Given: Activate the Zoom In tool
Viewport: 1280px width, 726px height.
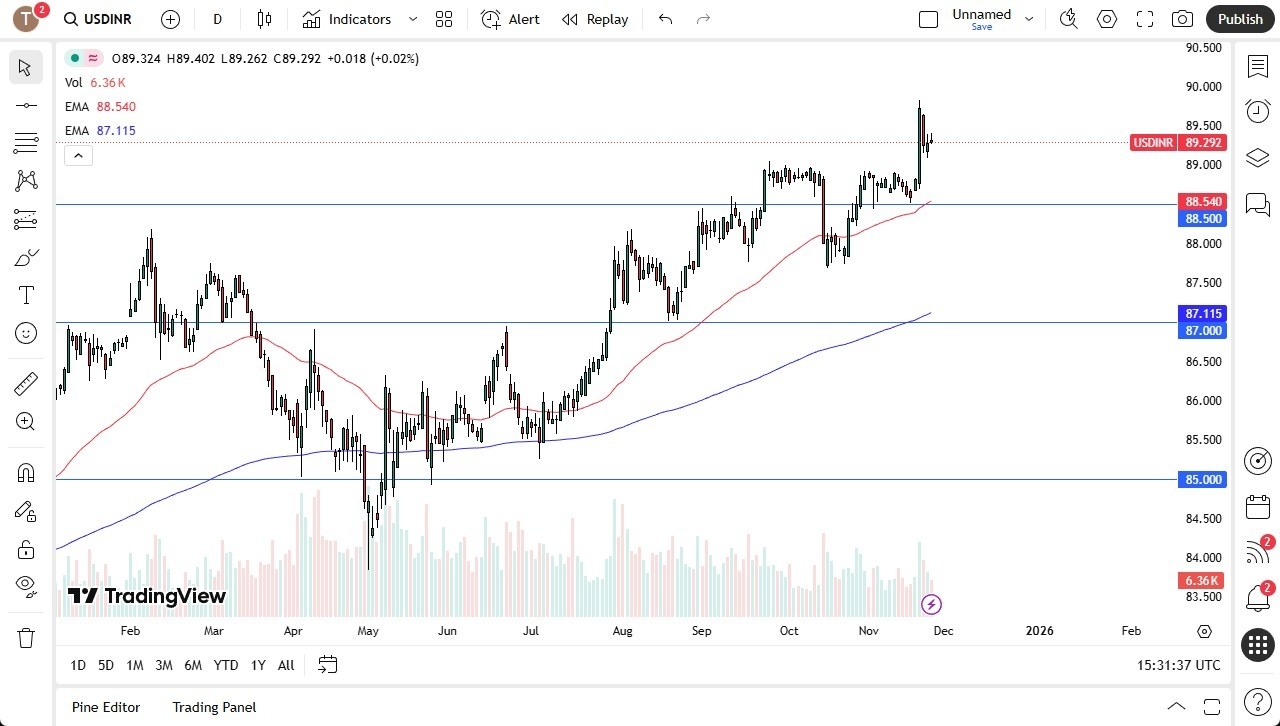Looking at the screenshot, I should point(26,421).
